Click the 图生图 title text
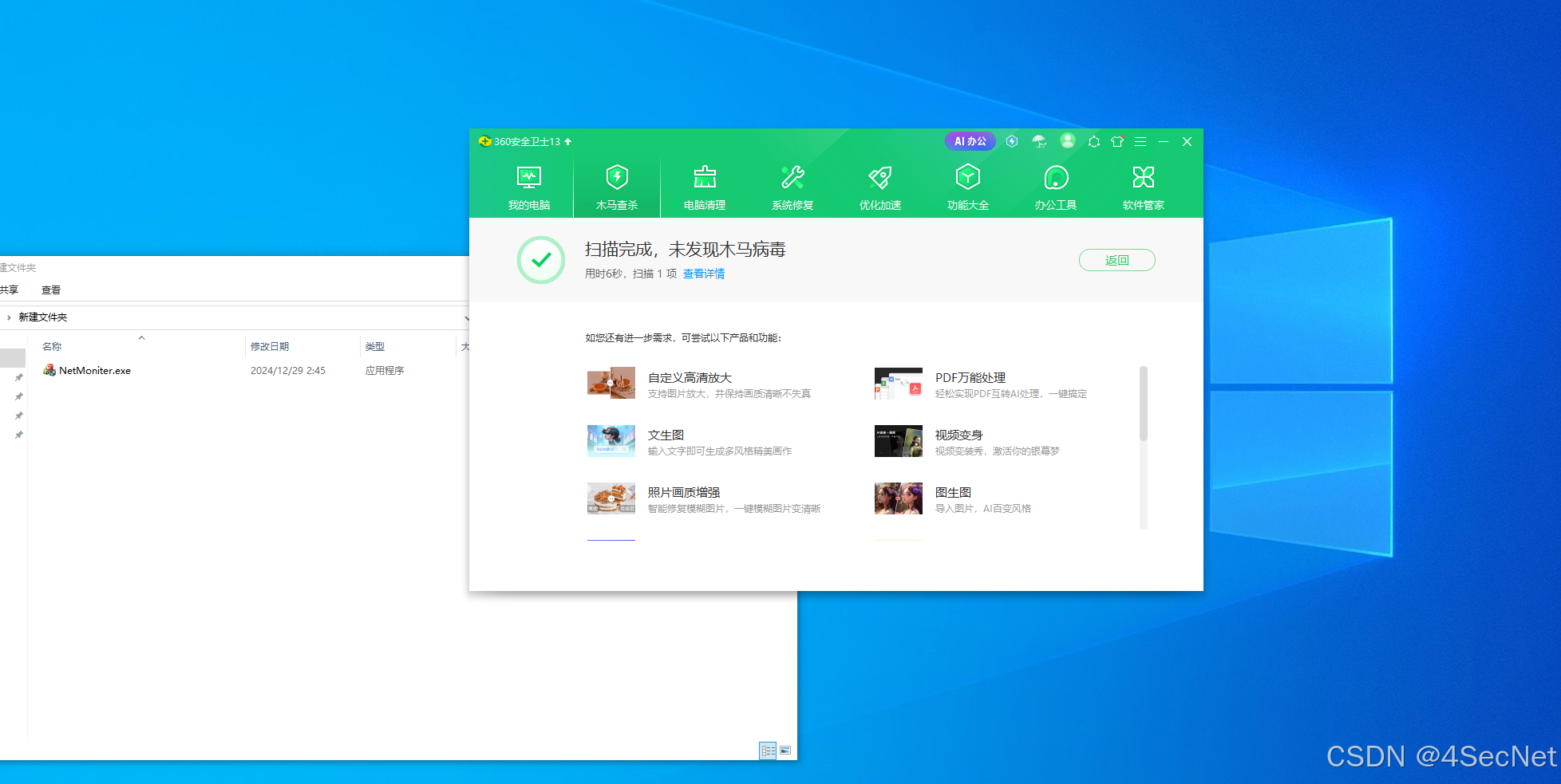 (x=953, y=492)
